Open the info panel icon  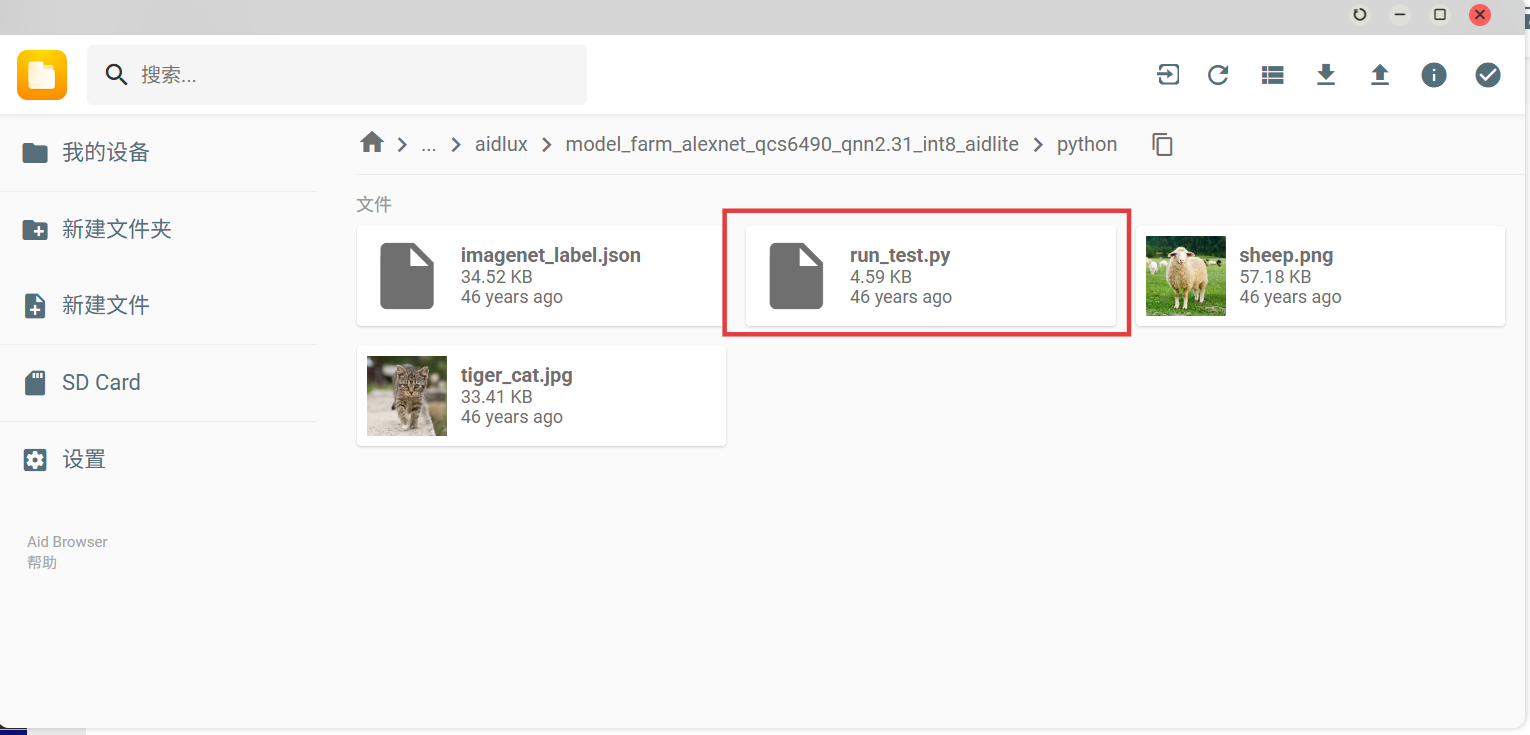(1434, 75)
